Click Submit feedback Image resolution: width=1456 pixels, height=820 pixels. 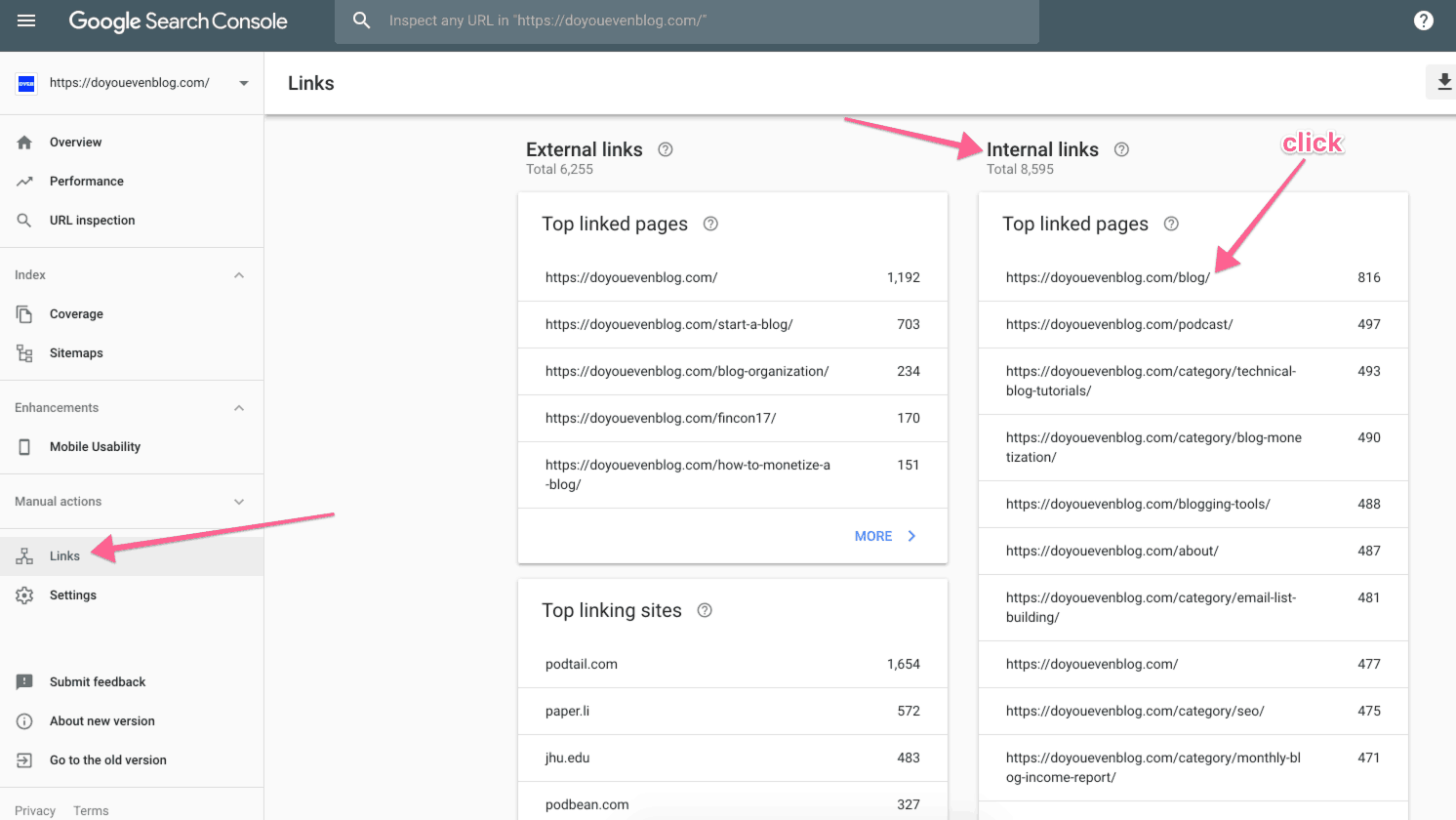(x=132, y=682)
